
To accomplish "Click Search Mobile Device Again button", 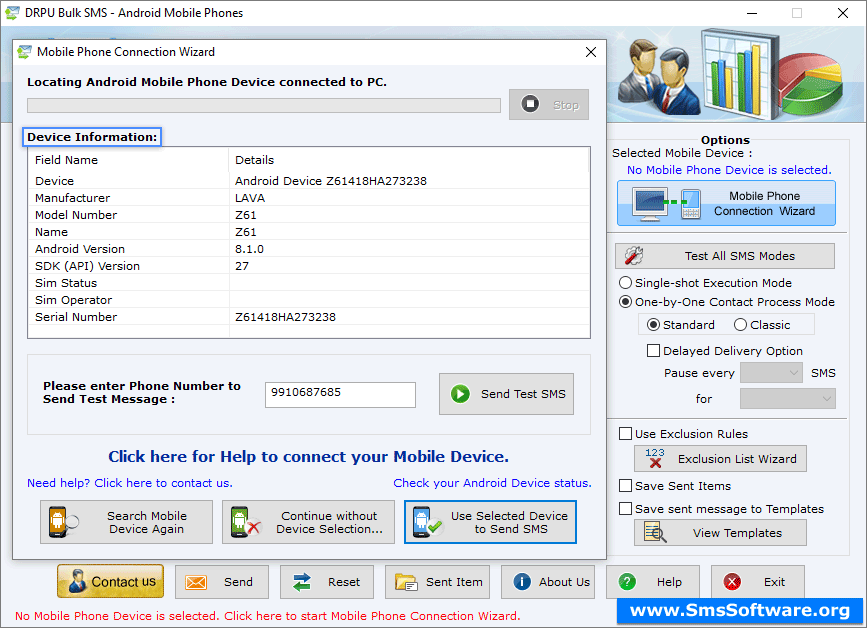I will coord(126,522).
